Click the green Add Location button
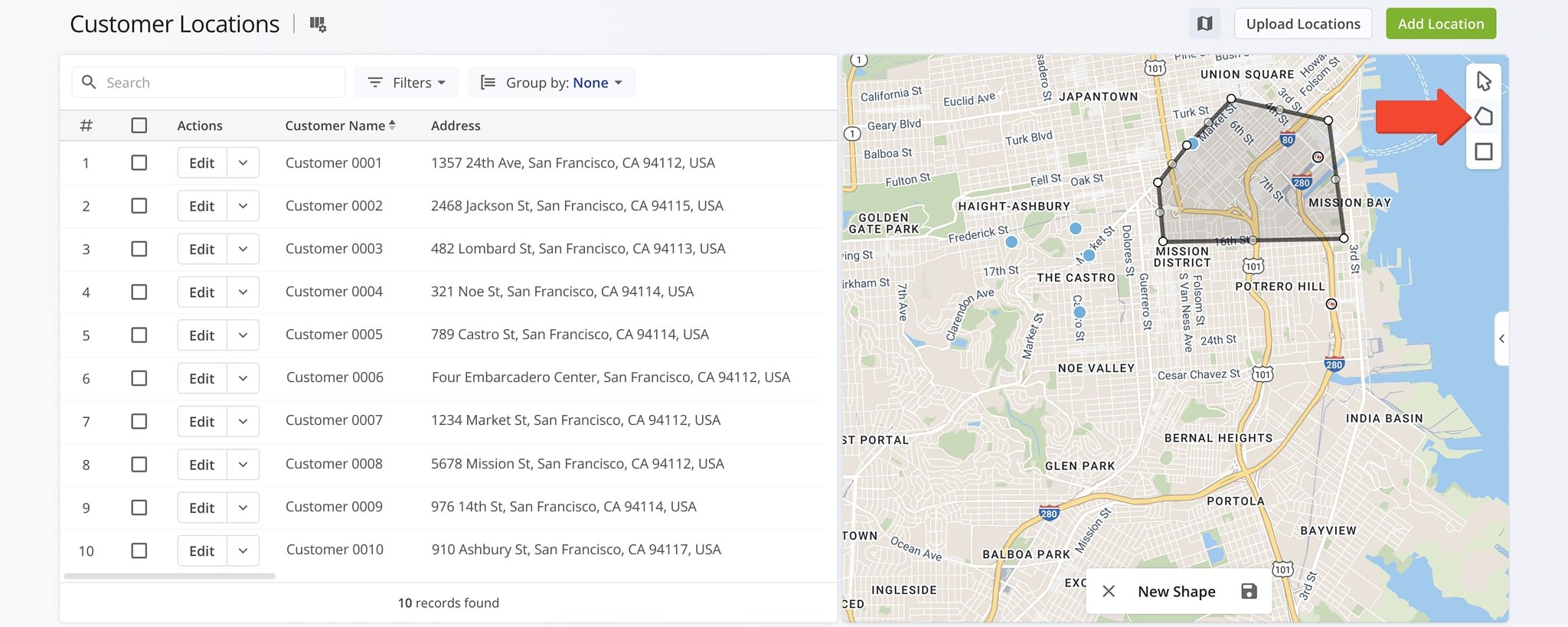The height and width of the screenshot is (627, 1568). [1440, 24]
